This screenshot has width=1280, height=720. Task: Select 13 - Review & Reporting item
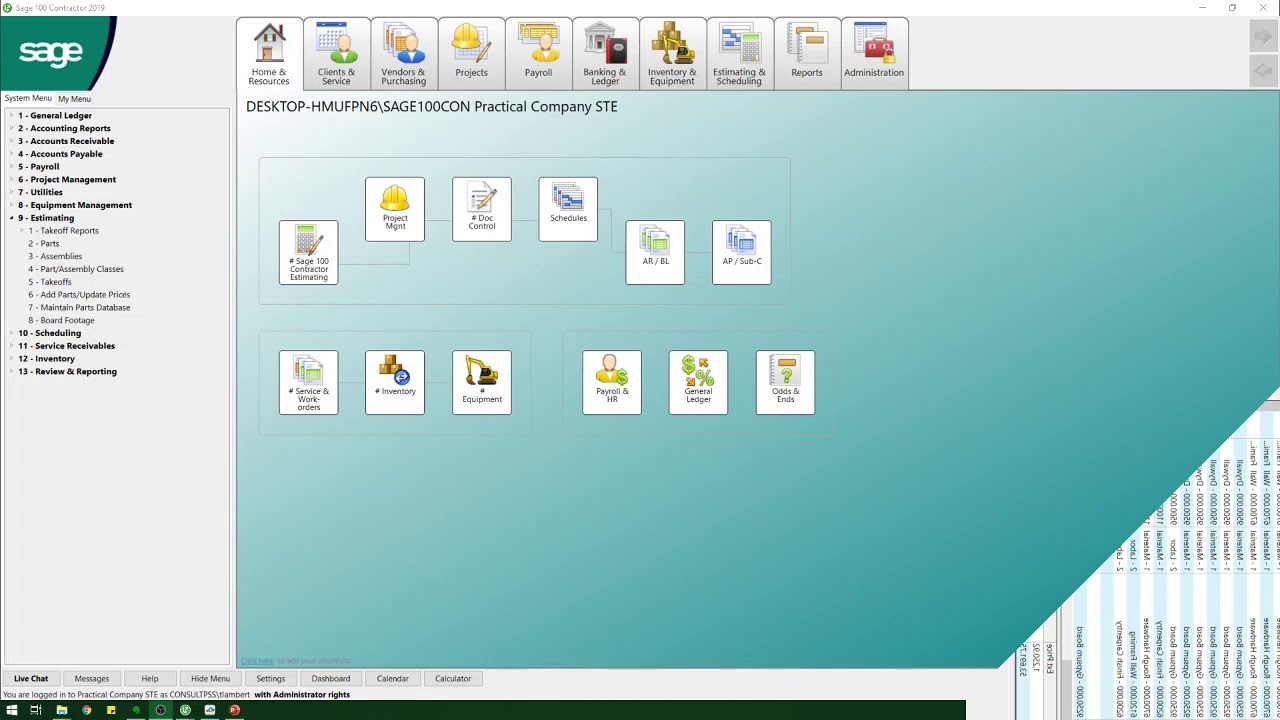click(67, 372)
